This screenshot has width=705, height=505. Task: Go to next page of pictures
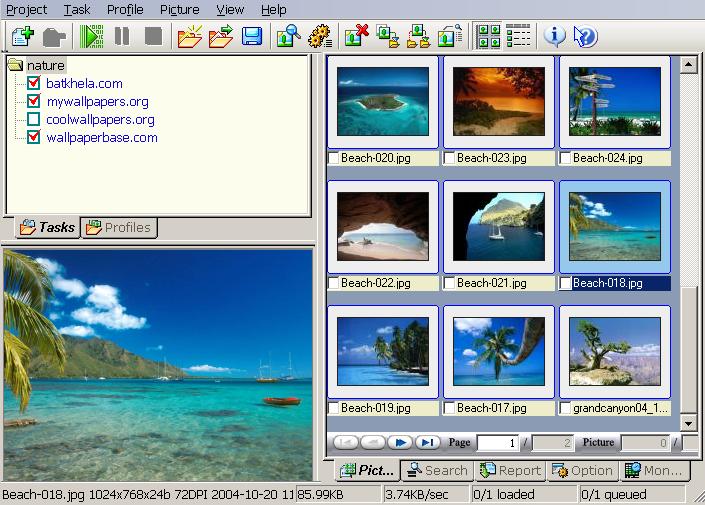coord(401,442)
